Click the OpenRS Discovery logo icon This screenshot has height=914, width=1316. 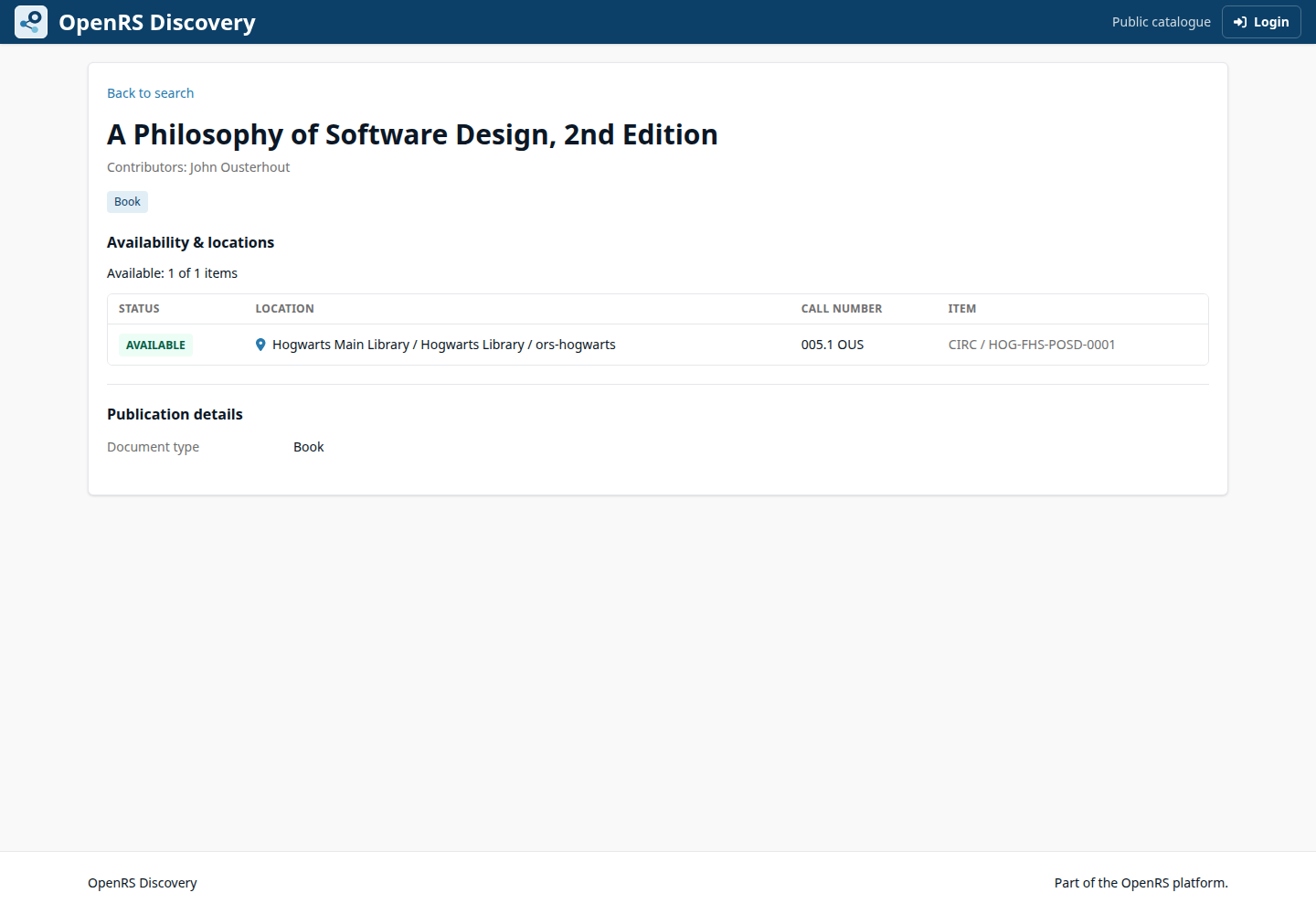point(31,22)
